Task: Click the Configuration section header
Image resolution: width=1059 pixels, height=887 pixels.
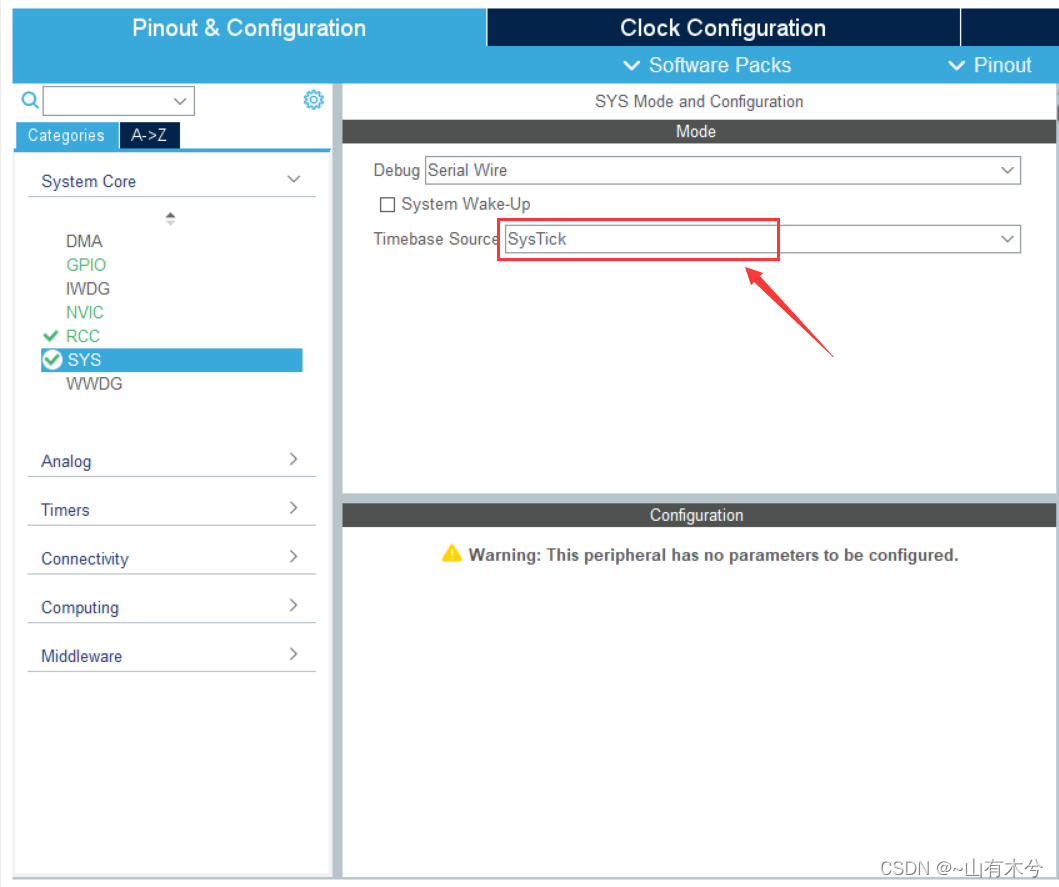Action: (x=698, y=515)
